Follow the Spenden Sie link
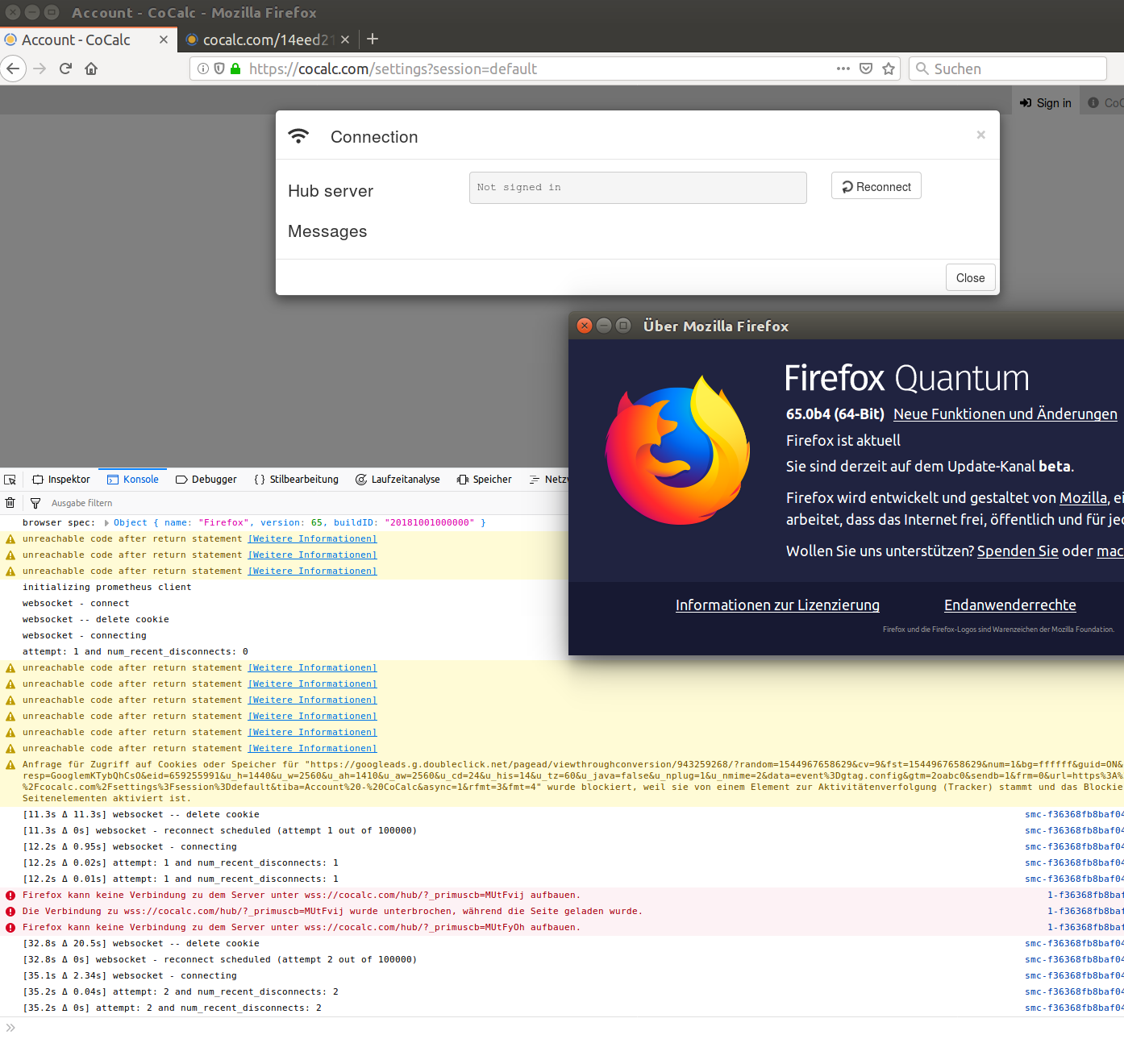The height and width of the screenshot is (1064, 1124). click(1018, 551)
